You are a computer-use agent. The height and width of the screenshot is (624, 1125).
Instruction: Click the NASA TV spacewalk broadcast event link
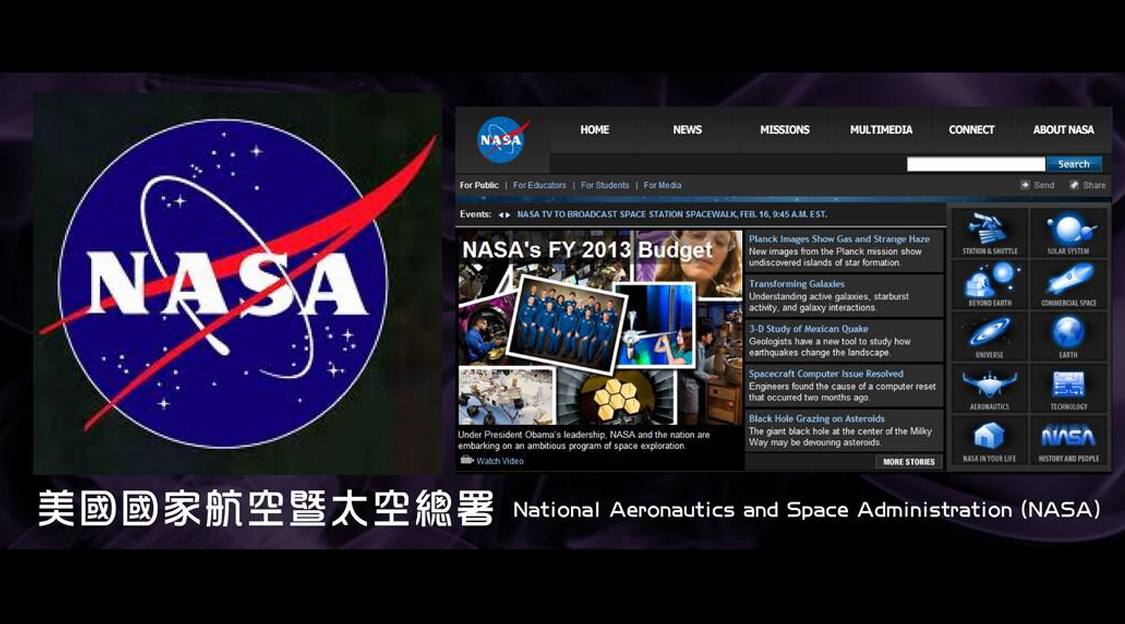point(672,214)
